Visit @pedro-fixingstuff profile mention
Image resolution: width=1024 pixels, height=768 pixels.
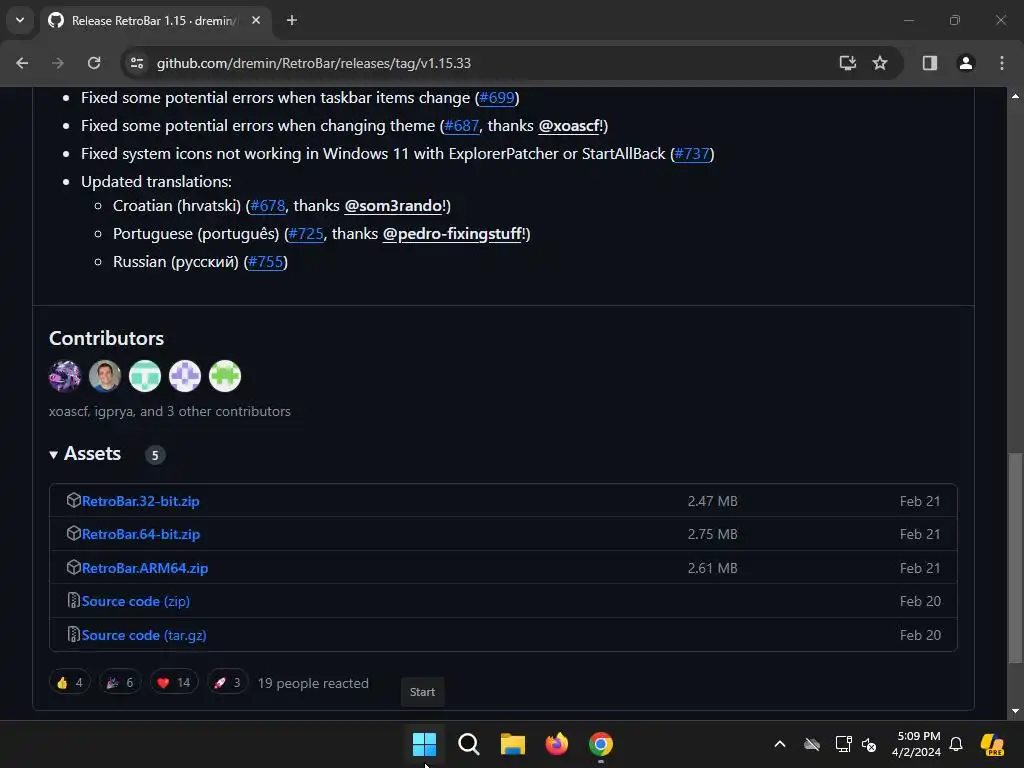coord(454,234)
